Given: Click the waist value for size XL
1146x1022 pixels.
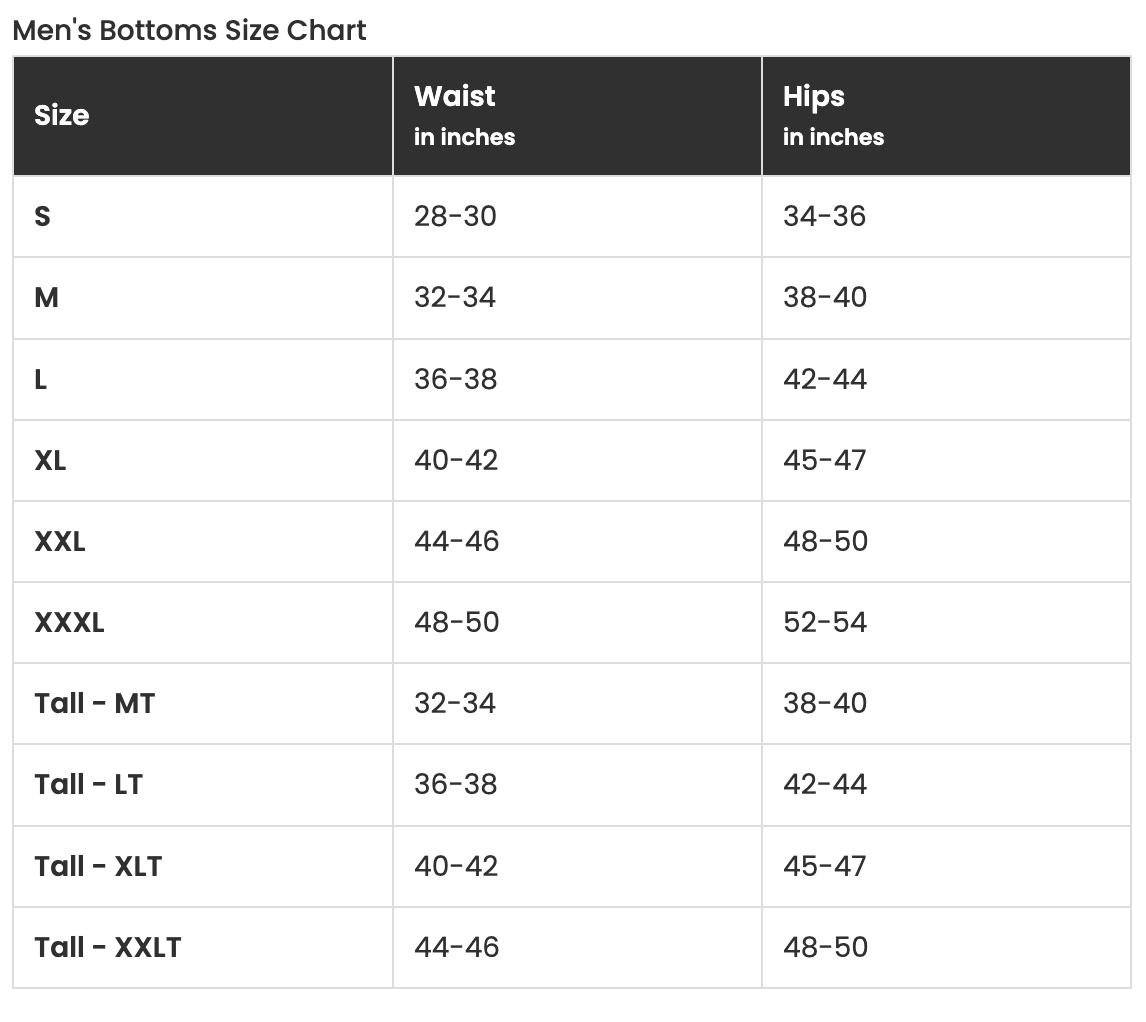Looking at the screenshot, I should [456, 460].
